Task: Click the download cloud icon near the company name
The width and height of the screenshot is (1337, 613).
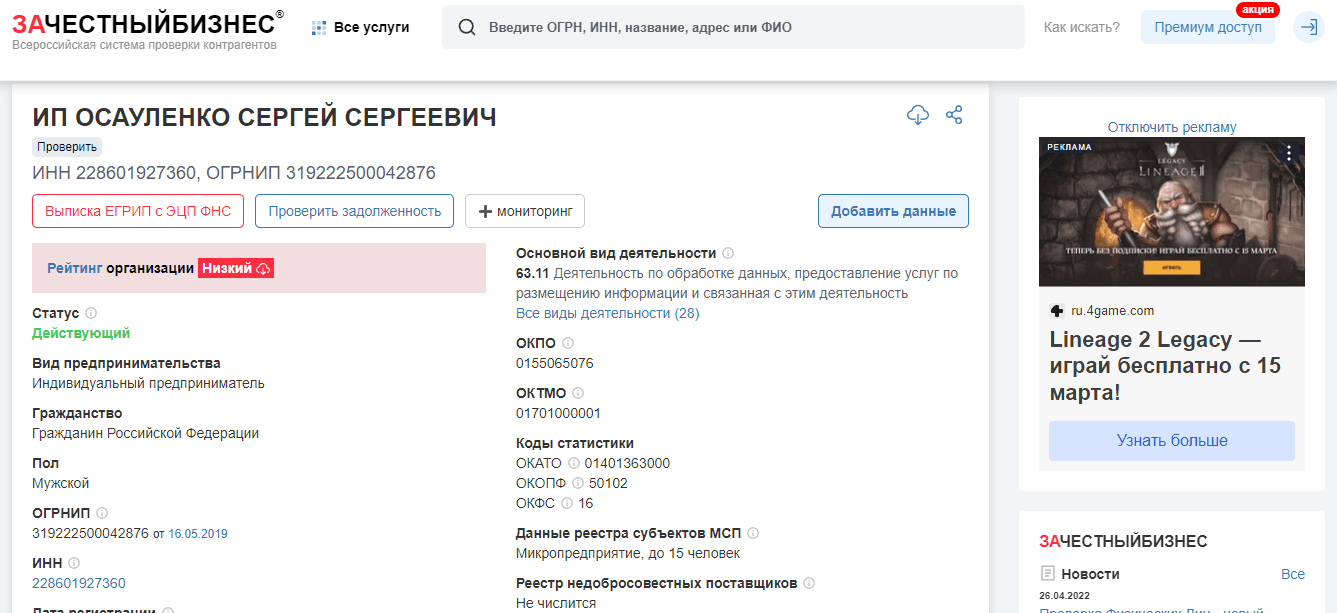Action: [917, 115]
